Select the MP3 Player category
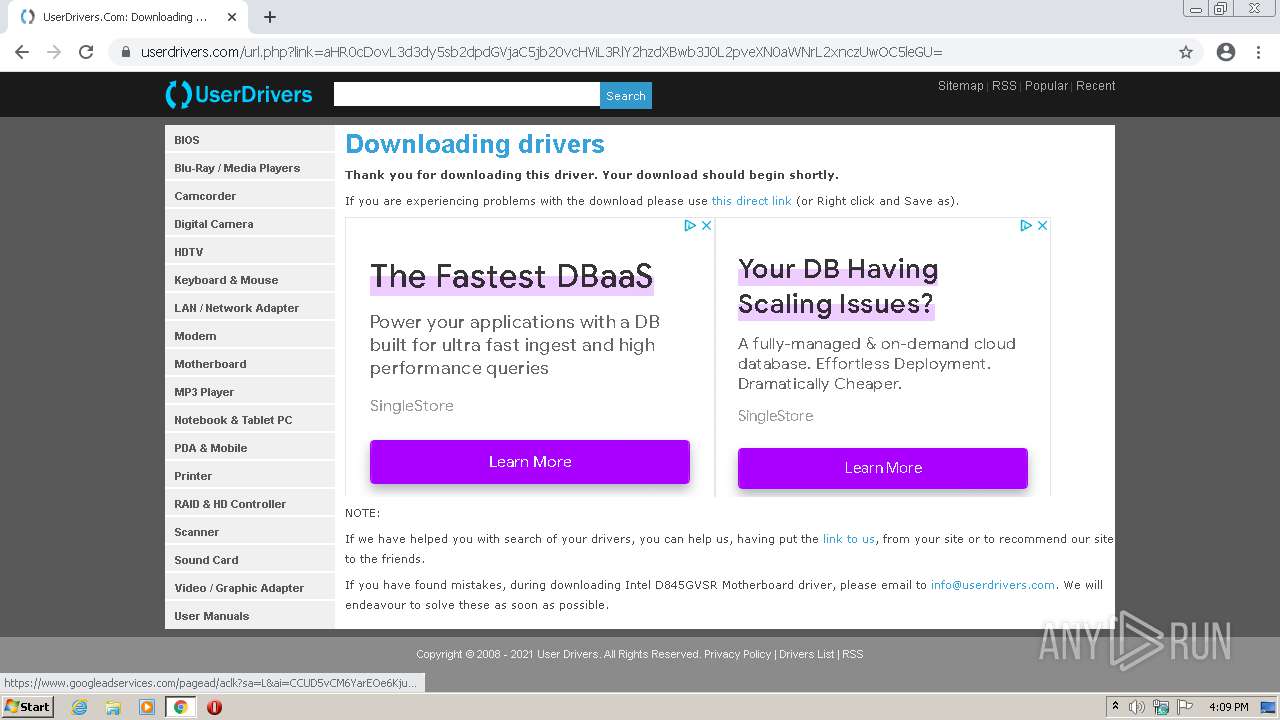This screenshot has width=1280, height=720. [250, 392]
